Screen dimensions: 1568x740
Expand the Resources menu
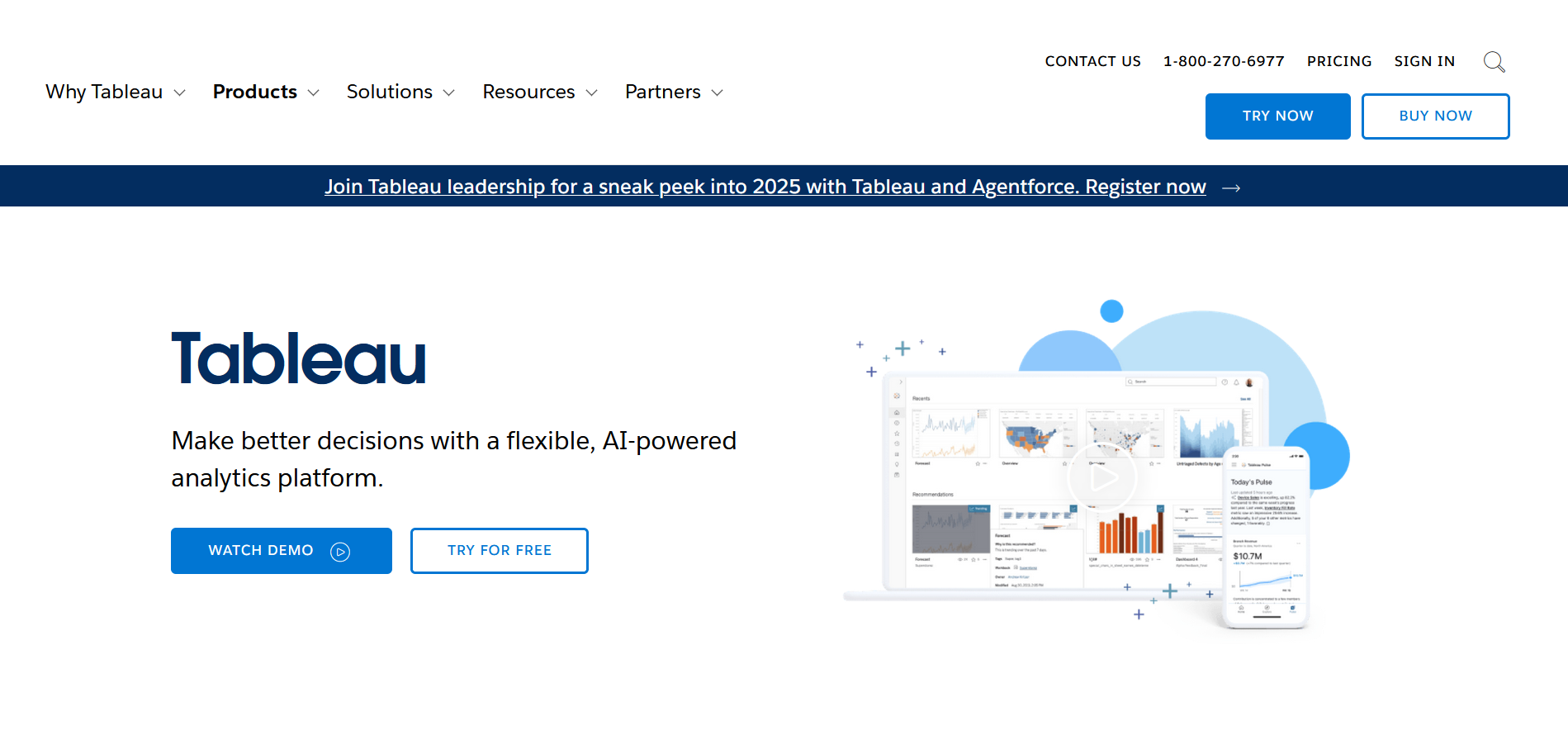point(540,92)
